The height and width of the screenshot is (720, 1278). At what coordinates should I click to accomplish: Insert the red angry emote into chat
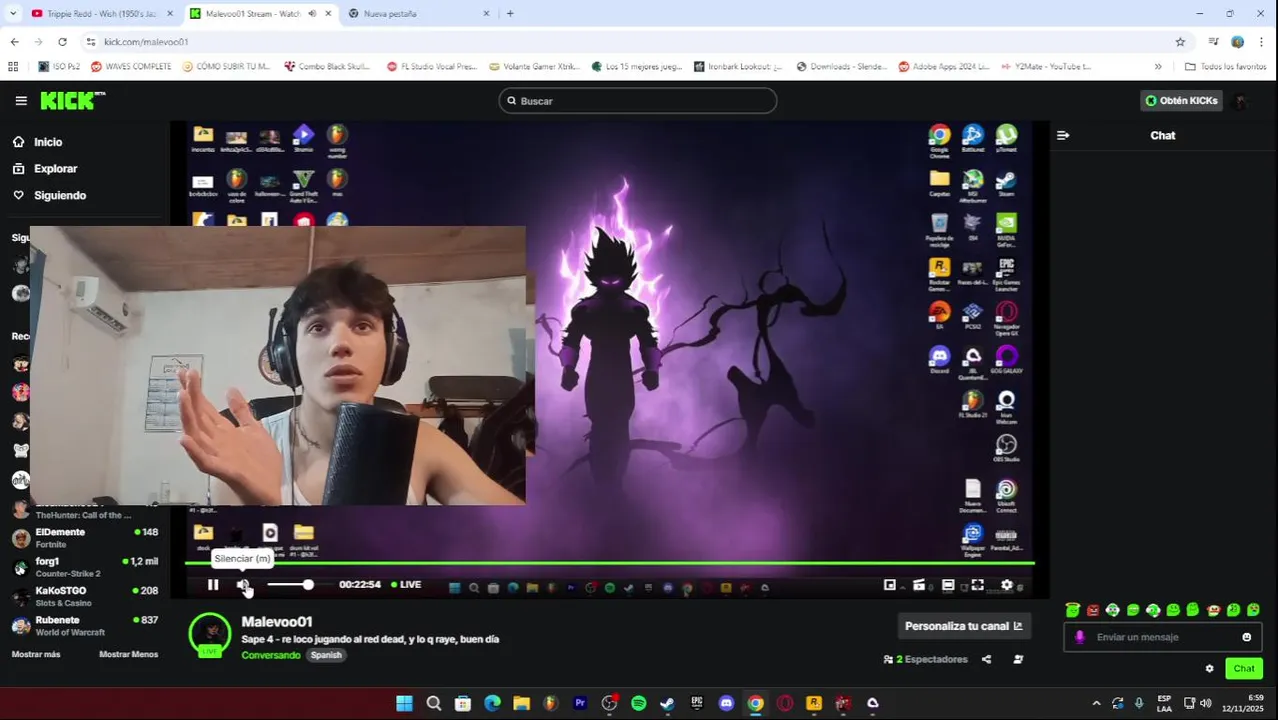click(1093, 610)
